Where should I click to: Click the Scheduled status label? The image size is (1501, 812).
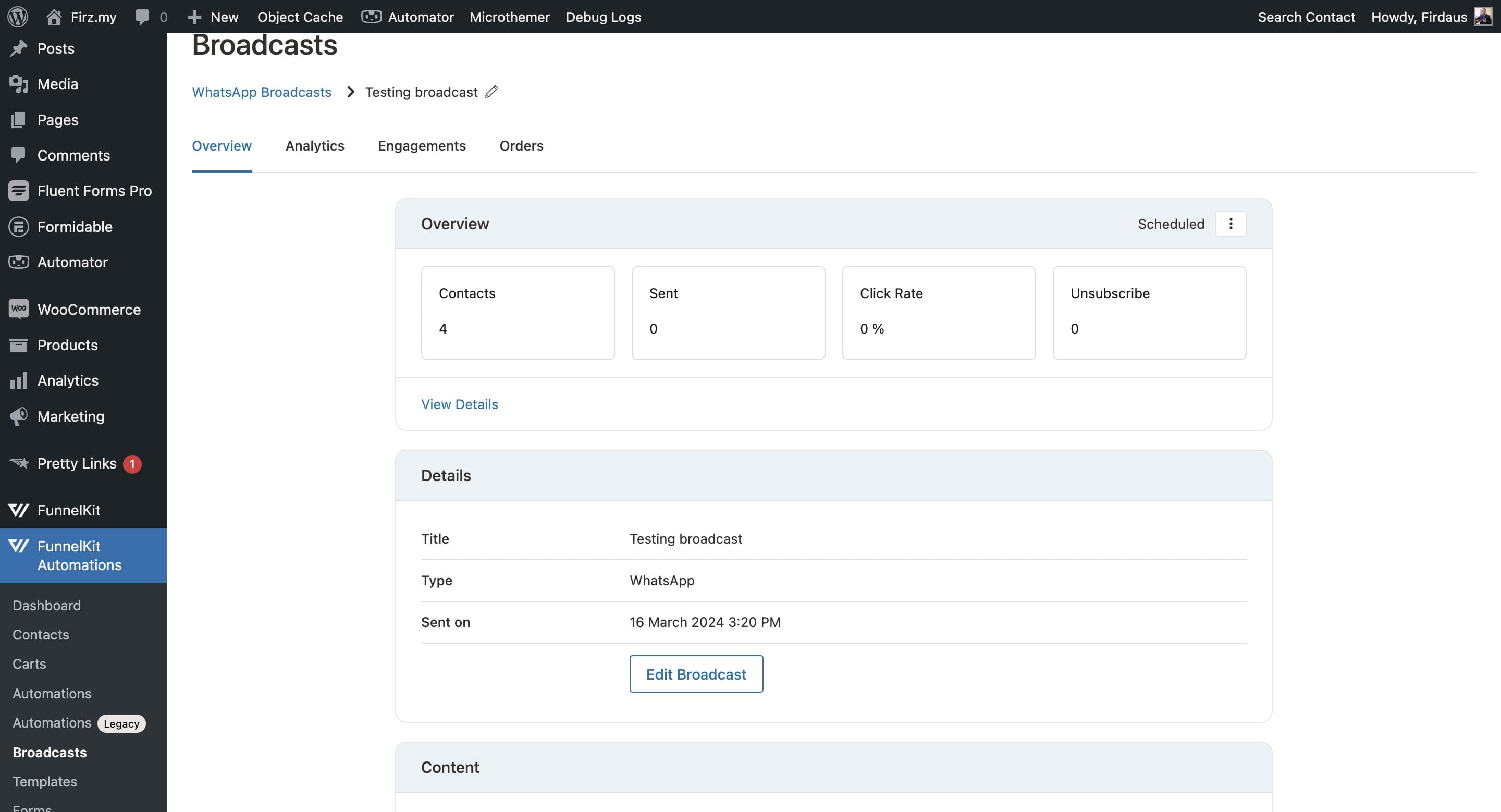pos(1171,224)
